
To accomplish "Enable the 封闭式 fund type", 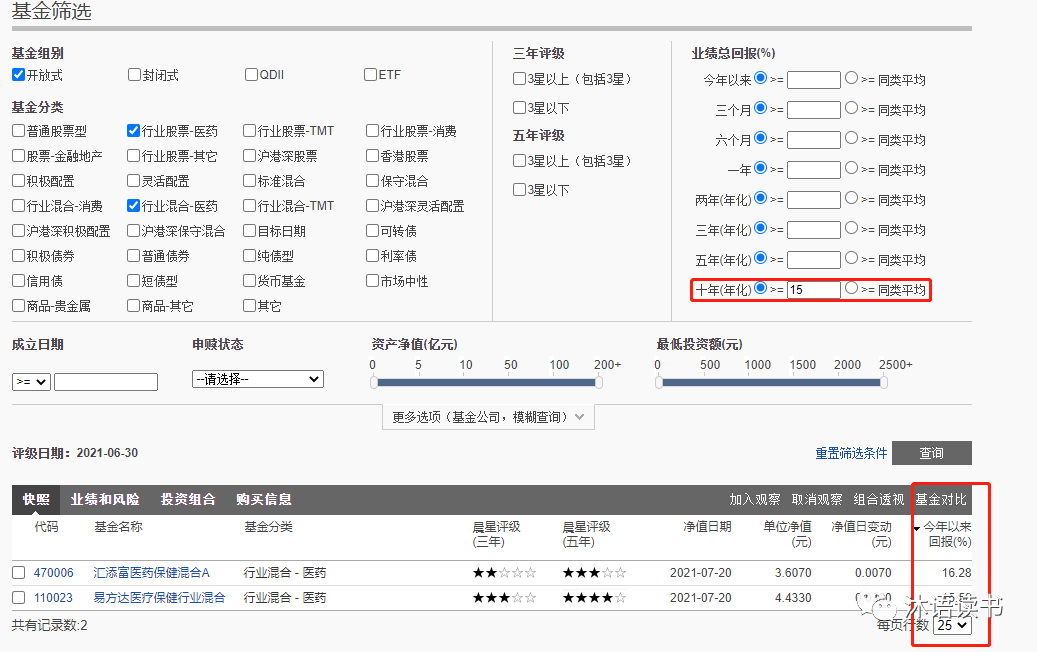I will pos(133,73).
